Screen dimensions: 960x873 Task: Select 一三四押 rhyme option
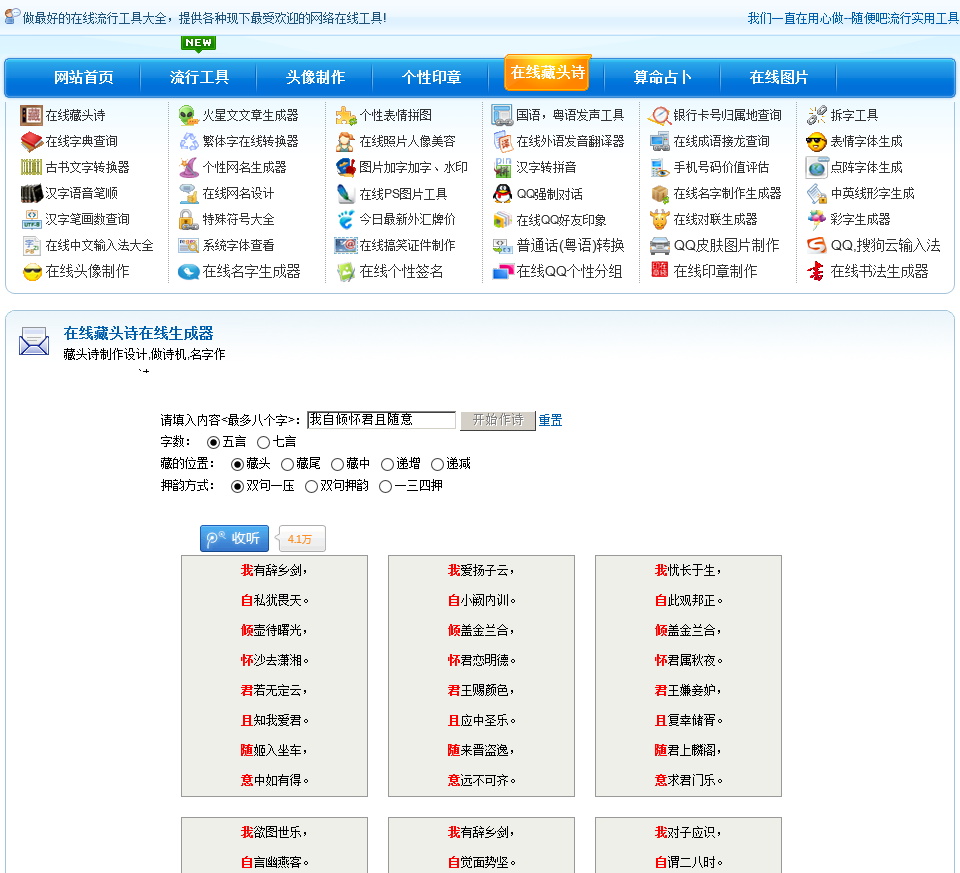pos(385,486)
